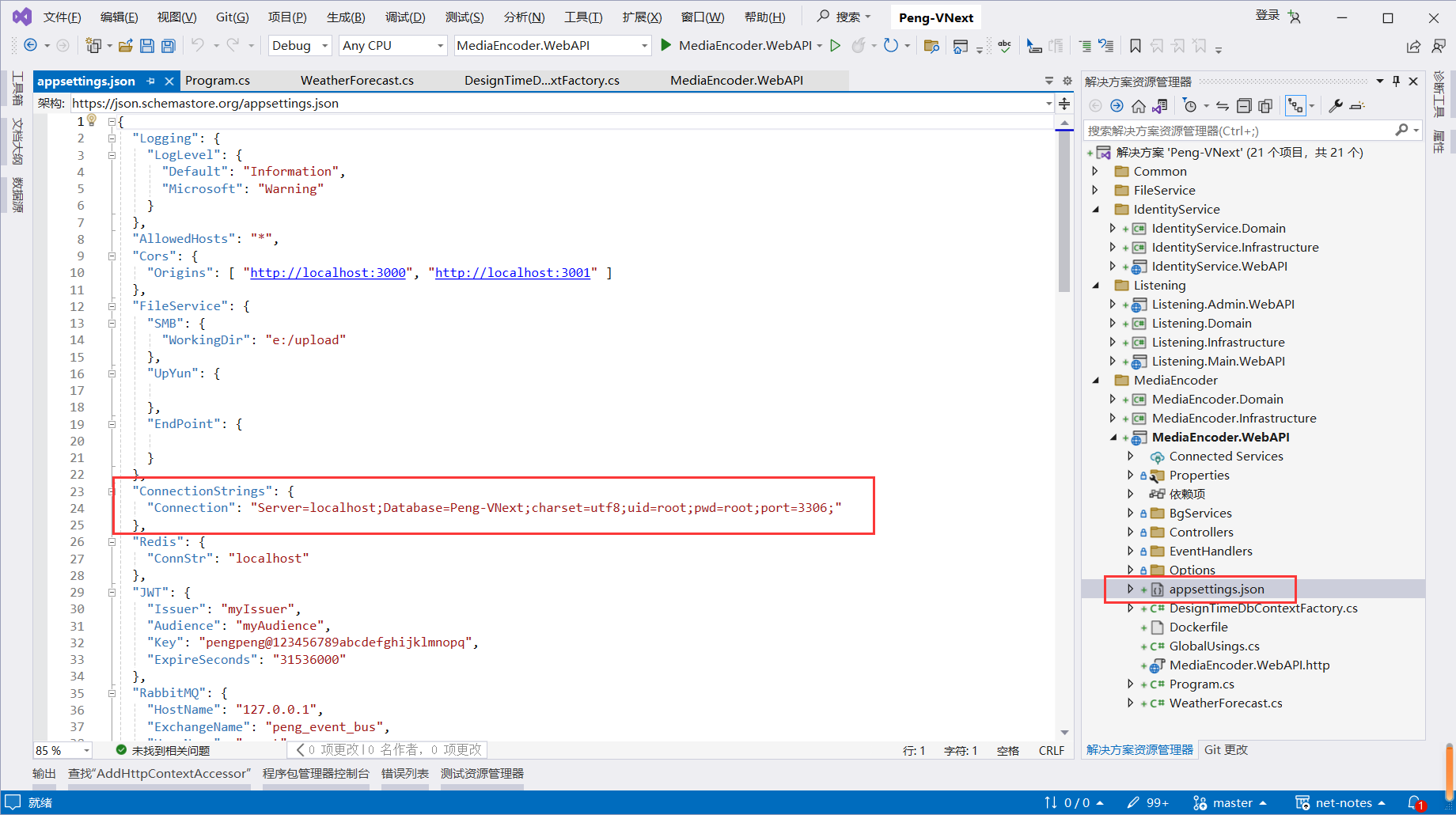This screenshot has height=815, width=1456.
Task: Open Properties wrench icon in Solution Explorer
Action: click(x=1336, y=106)
